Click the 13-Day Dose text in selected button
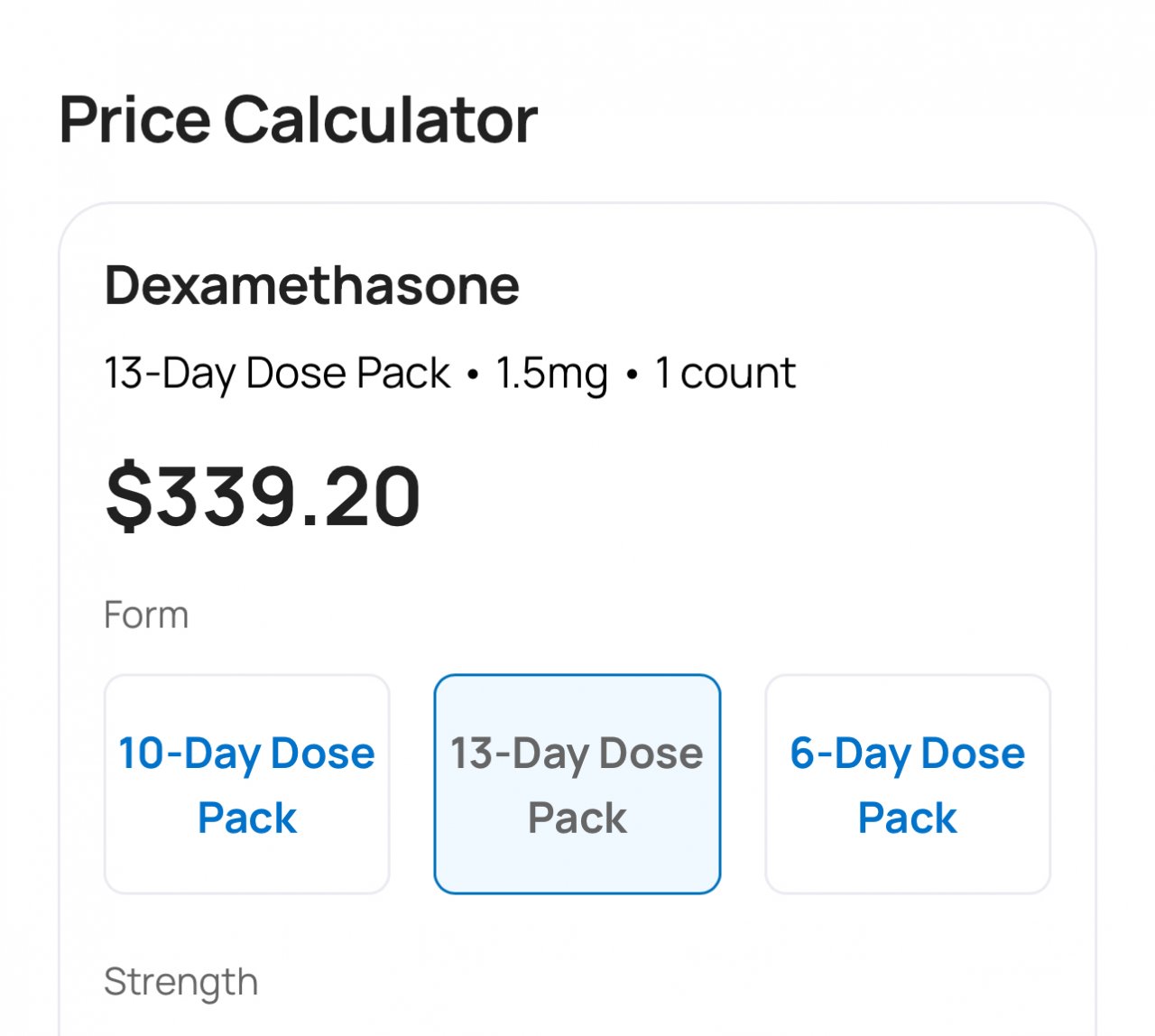The width and height of the screenshot is (1155, 1036). [x=577, y=753]
